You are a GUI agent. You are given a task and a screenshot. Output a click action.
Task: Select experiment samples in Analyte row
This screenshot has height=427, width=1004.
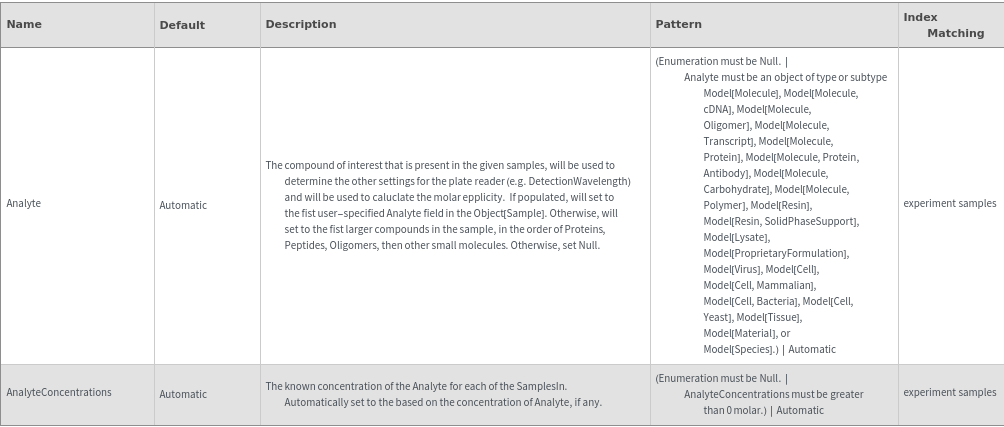(x=949, y=204)
